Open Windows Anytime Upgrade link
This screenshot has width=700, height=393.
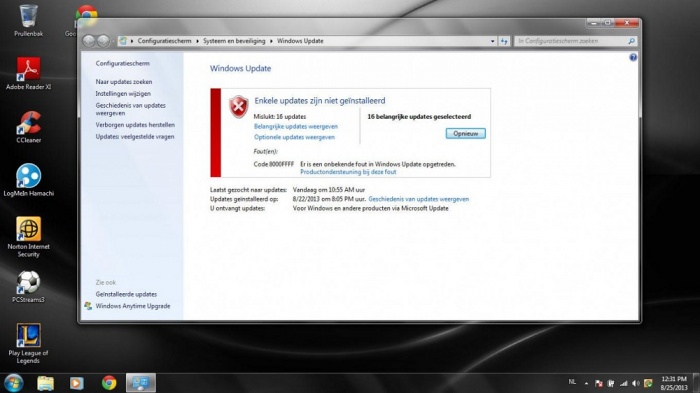(133, 306)
